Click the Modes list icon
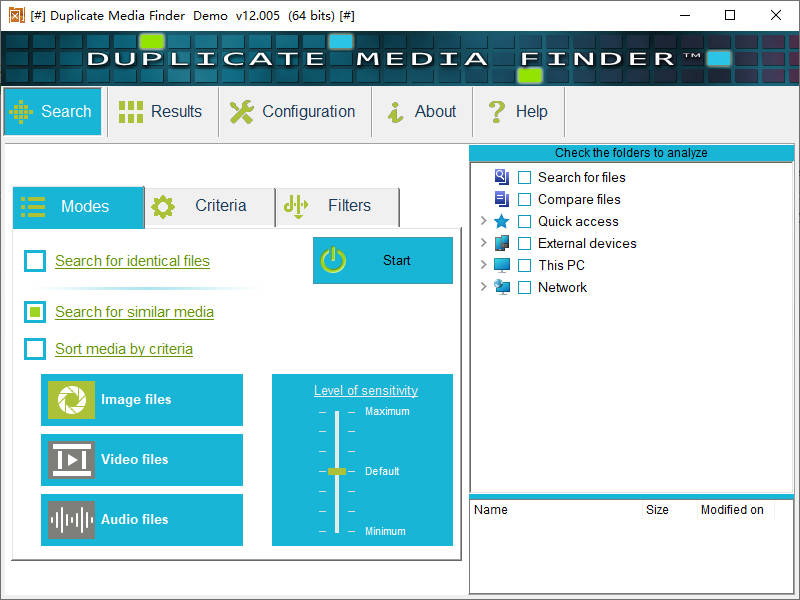800x600 pixels. click(x=33, y=207)
